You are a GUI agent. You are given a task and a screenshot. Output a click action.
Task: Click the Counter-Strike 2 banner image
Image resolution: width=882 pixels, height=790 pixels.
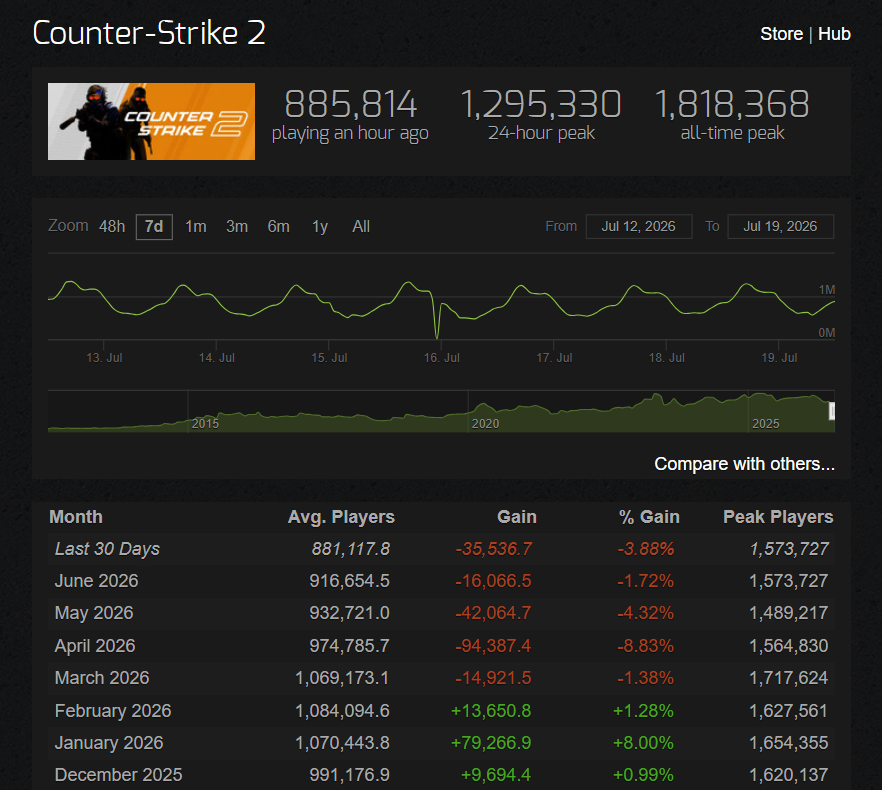point(151,122)
